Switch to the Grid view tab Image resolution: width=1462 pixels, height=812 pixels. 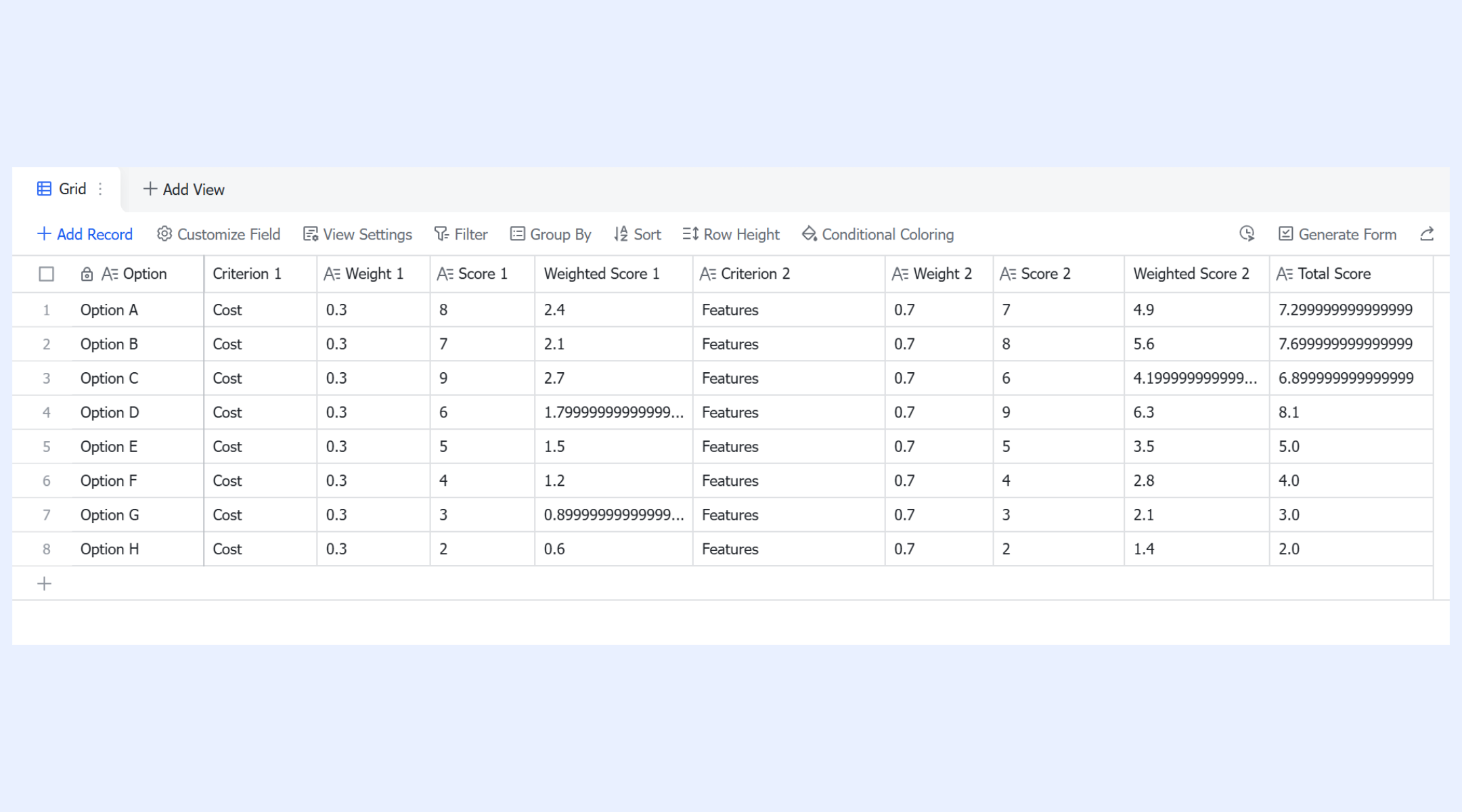pos(66,189)
